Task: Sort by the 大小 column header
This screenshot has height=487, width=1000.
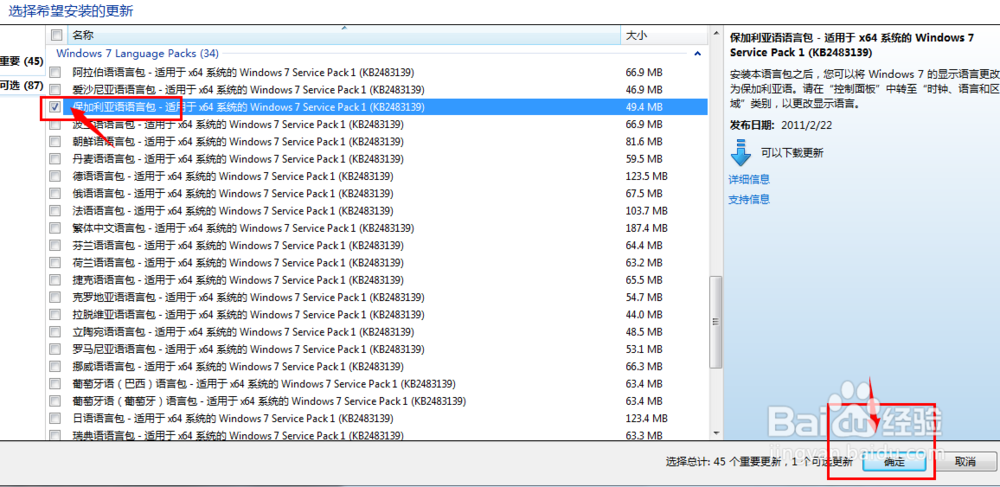Action: pyautogui.click(x=665, y=35)
